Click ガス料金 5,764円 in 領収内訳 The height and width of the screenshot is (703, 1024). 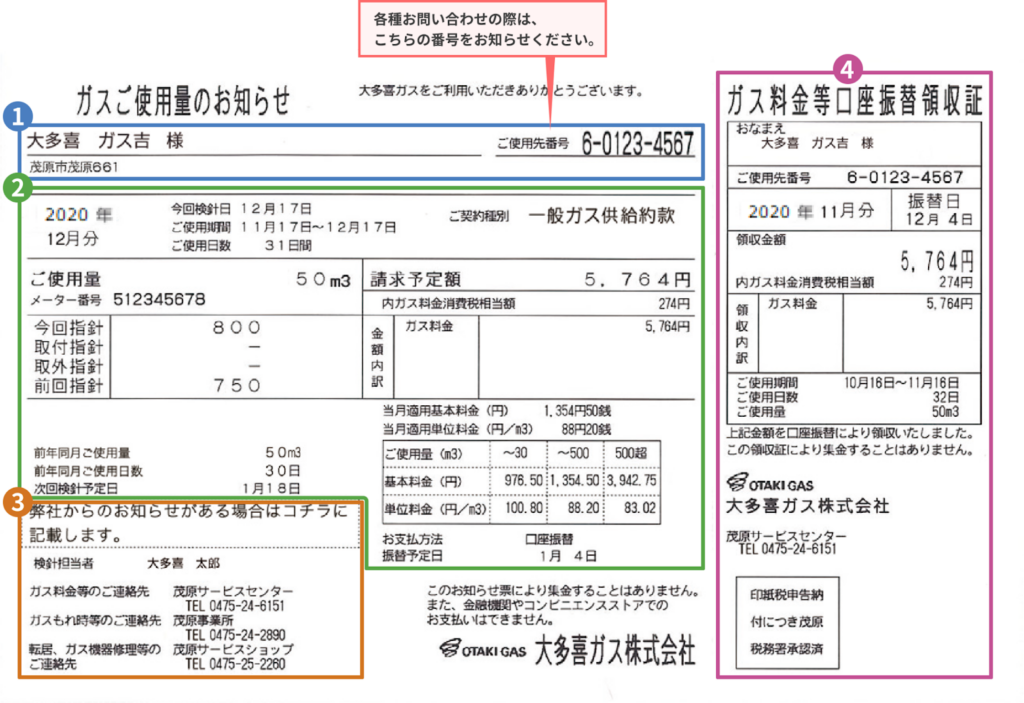950,304
